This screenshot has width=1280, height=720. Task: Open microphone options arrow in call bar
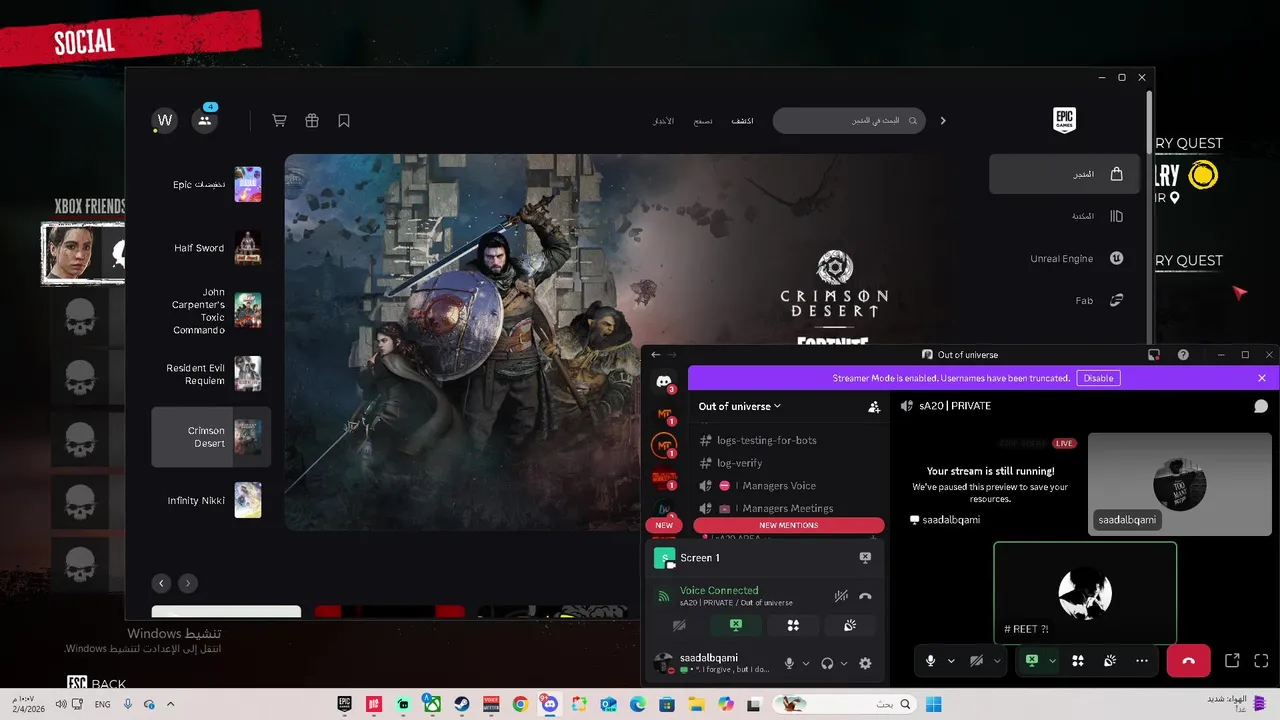point(951,661)
